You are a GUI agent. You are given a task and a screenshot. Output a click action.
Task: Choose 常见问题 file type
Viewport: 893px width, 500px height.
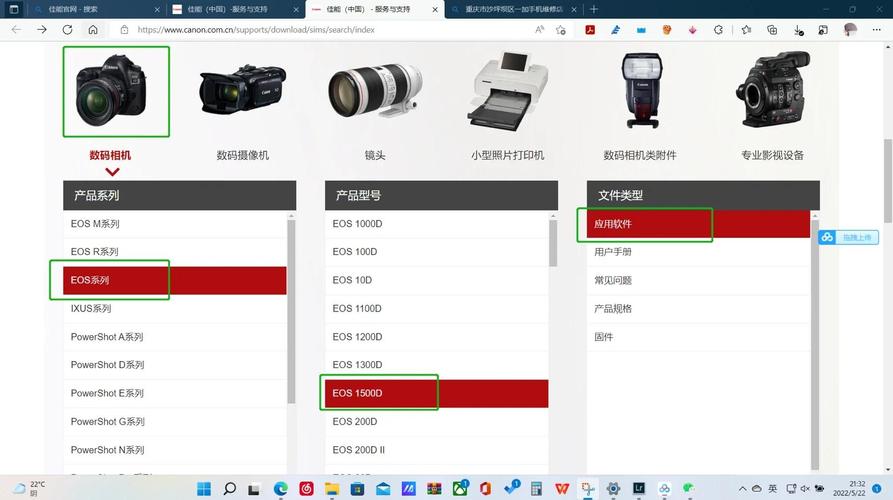699,280
